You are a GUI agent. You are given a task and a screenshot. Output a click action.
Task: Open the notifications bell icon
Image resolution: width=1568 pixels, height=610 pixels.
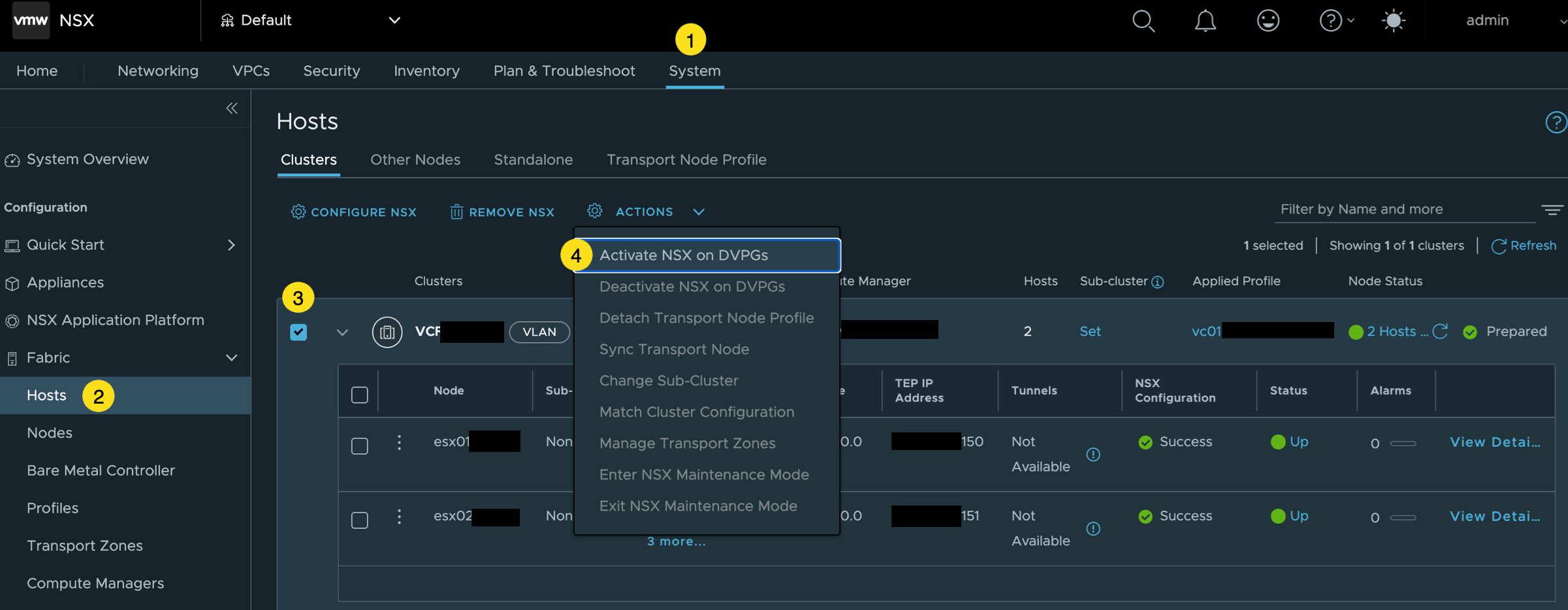coord(1205,21)
